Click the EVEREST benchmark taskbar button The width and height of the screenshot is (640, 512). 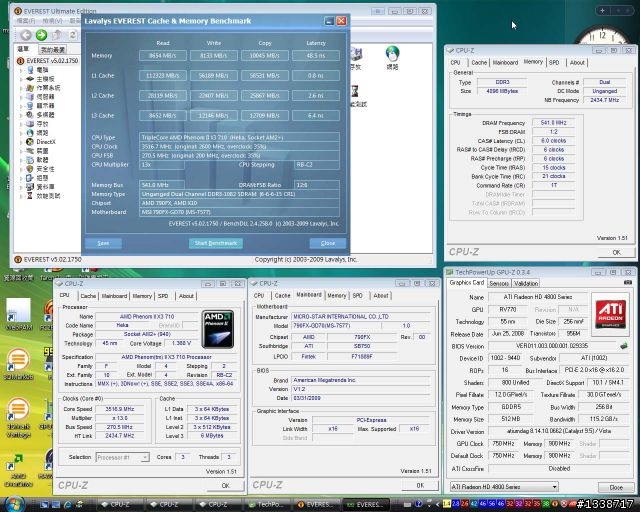coord(365,505)
